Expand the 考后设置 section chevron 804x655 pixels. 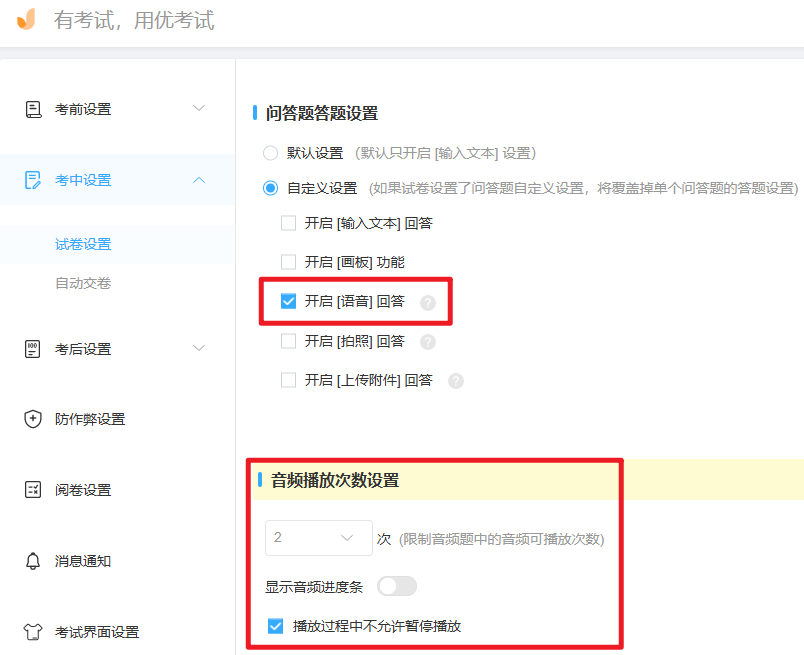pyautogui.click(x=199, y=348)
